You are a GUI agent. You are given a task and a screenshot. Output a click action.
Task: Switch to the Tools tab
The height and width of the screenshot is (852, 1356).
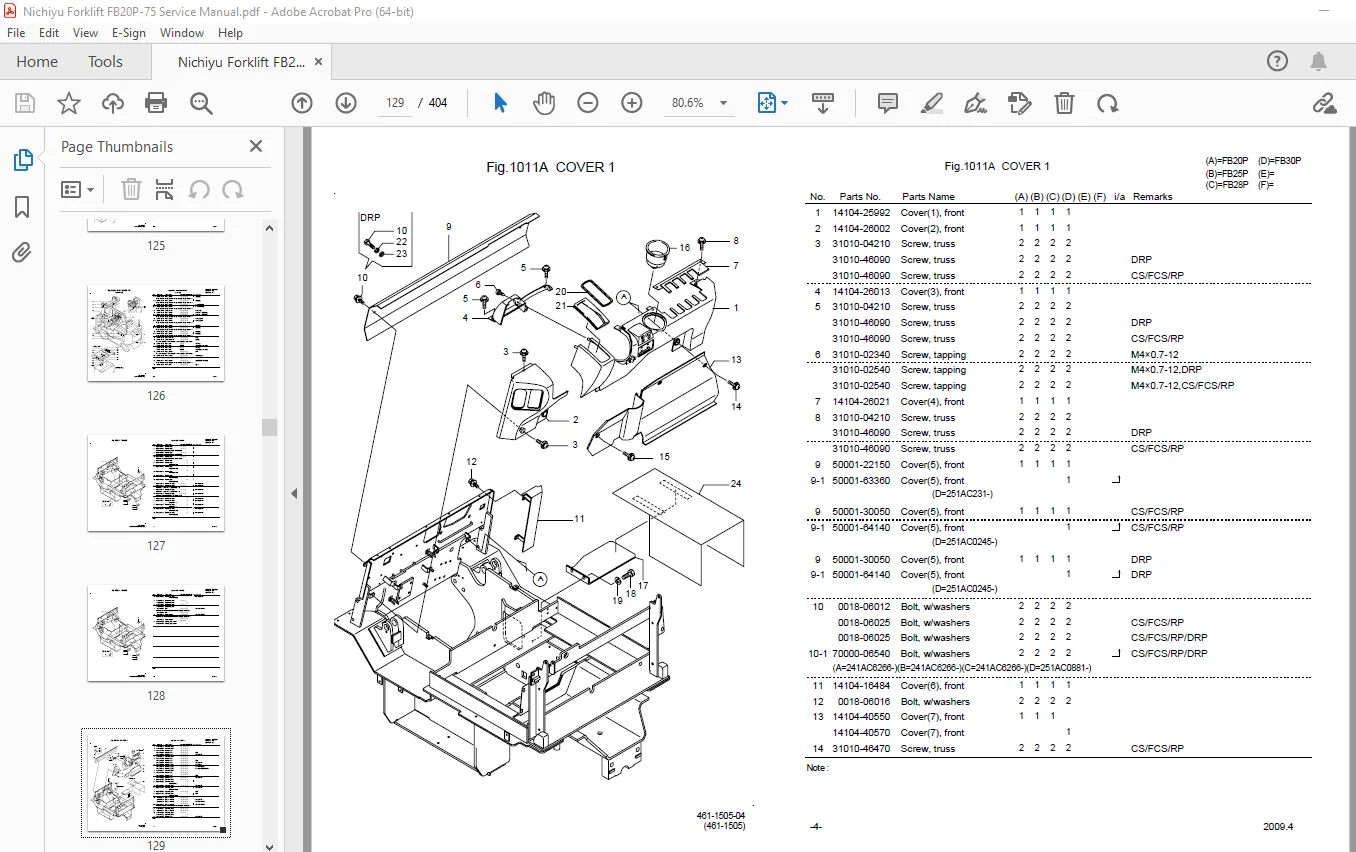click(105, 62)
